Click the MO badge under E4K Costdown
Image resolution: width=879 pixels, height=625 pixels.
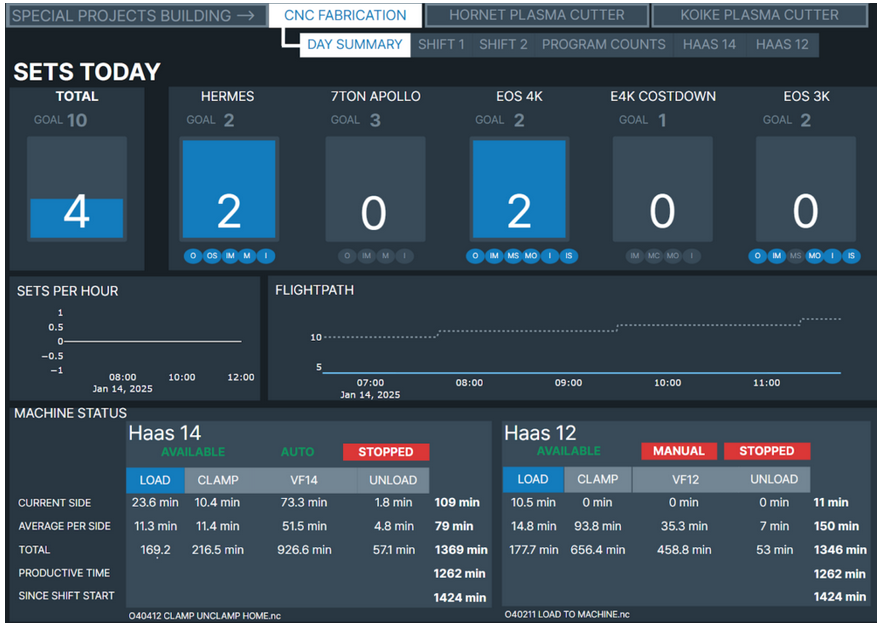(673, 256)
